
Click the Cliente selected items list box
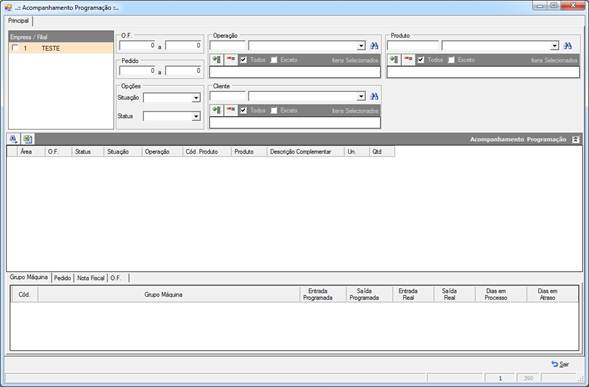(x=294, y=123)
